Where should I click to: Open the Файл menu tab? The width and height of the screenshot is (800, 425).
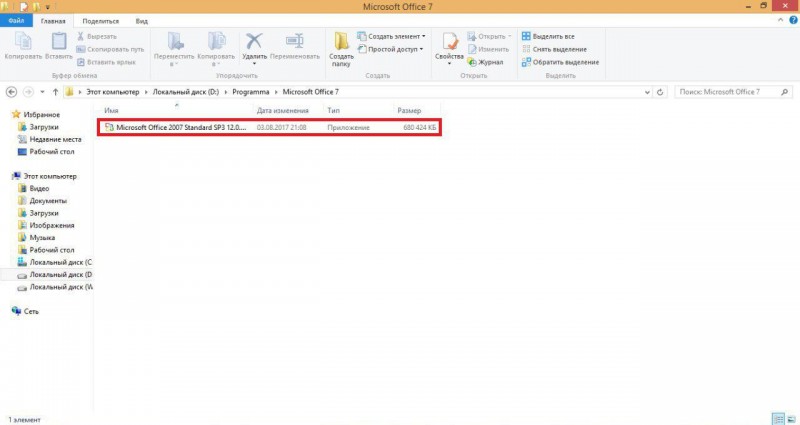point(16,20)
